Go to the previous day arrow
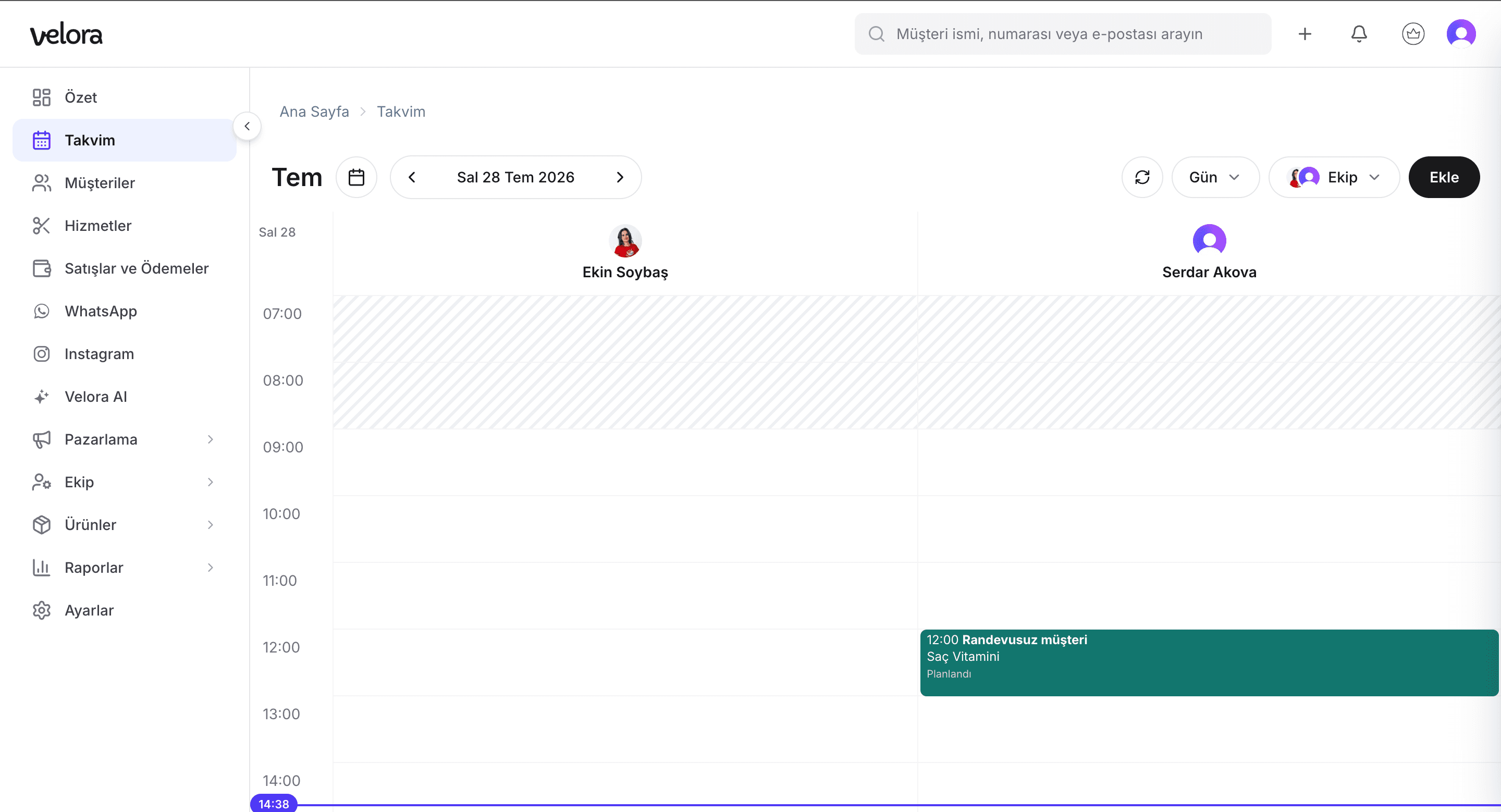 tap(412, 177)
